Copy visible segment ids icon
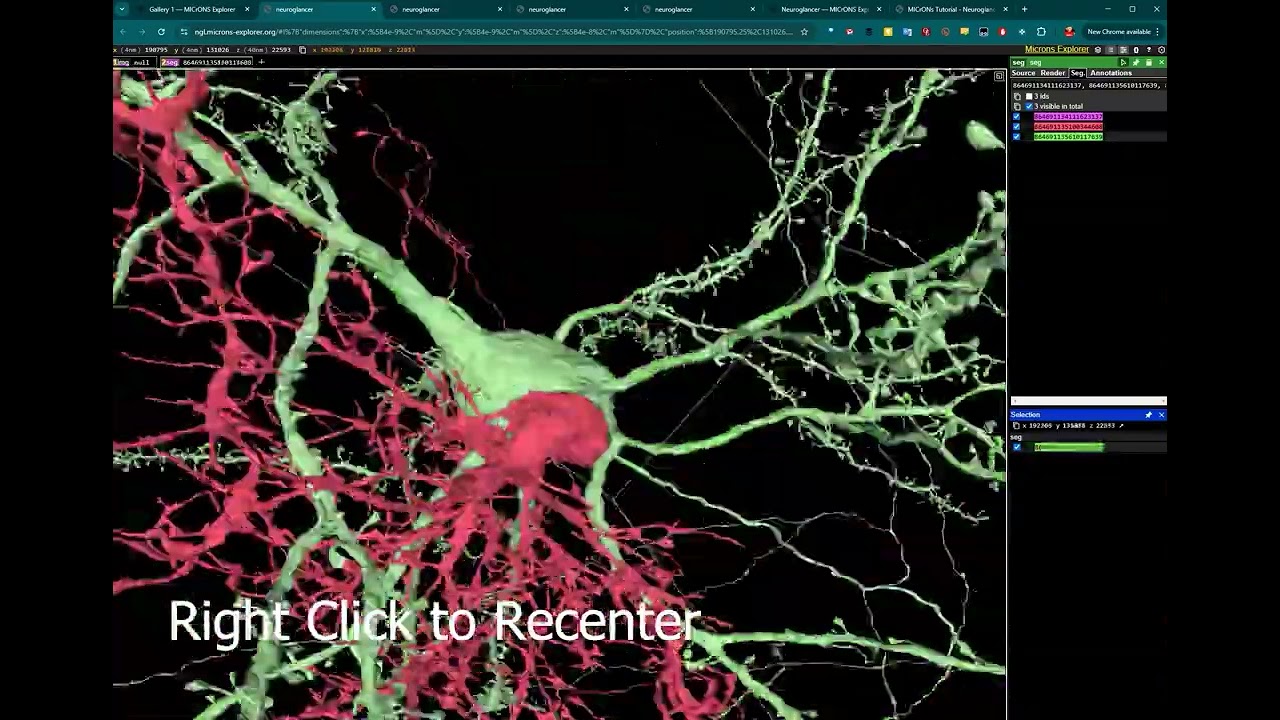The width and height of the screenshot is (1280, 720). point(1017,106)
